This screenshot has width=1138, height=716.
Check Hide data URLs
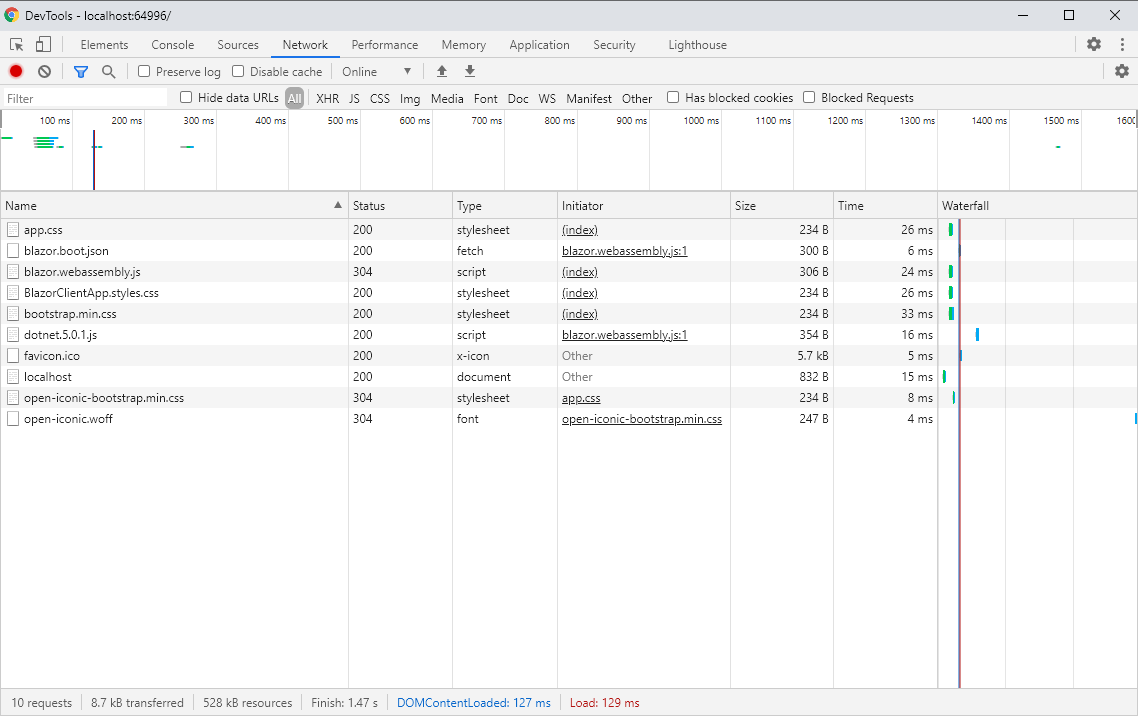186,97
